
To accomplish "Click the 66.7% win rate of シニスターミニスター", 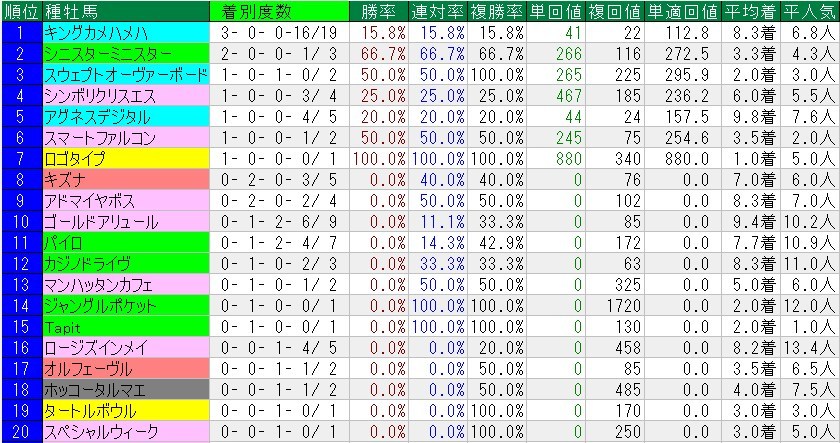I will (x=378, y=54).
